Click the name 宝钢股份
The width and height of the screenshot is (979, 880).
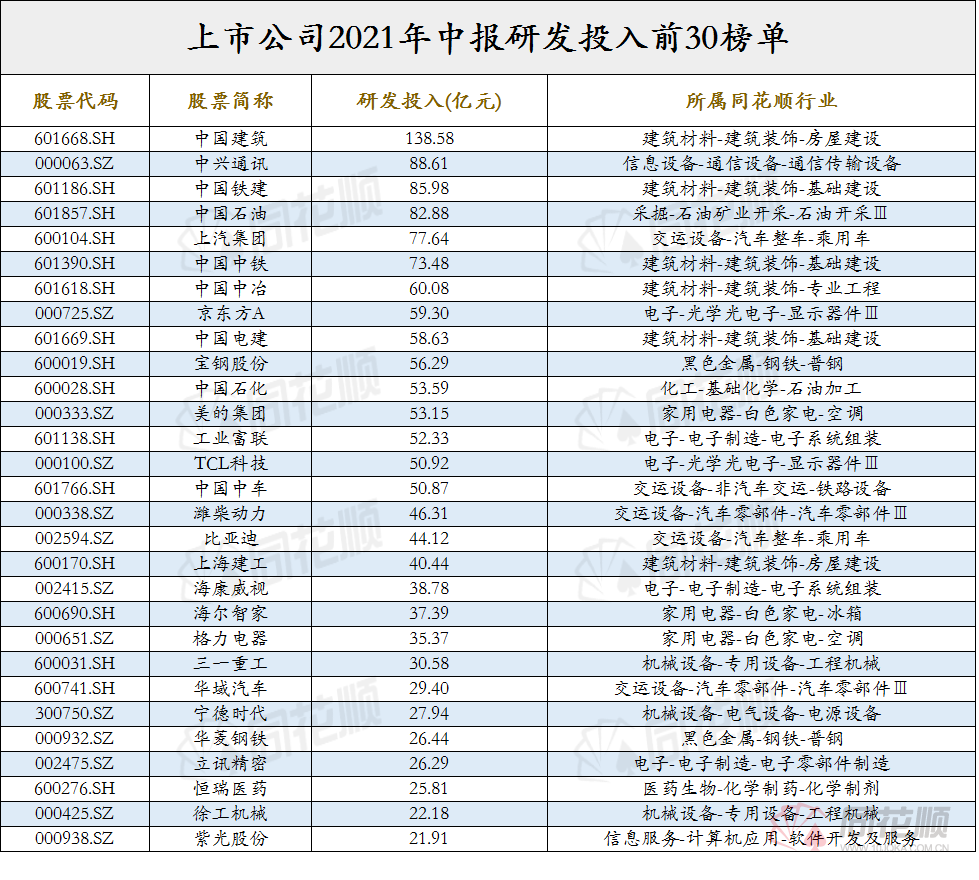click(x=230, y=363)
